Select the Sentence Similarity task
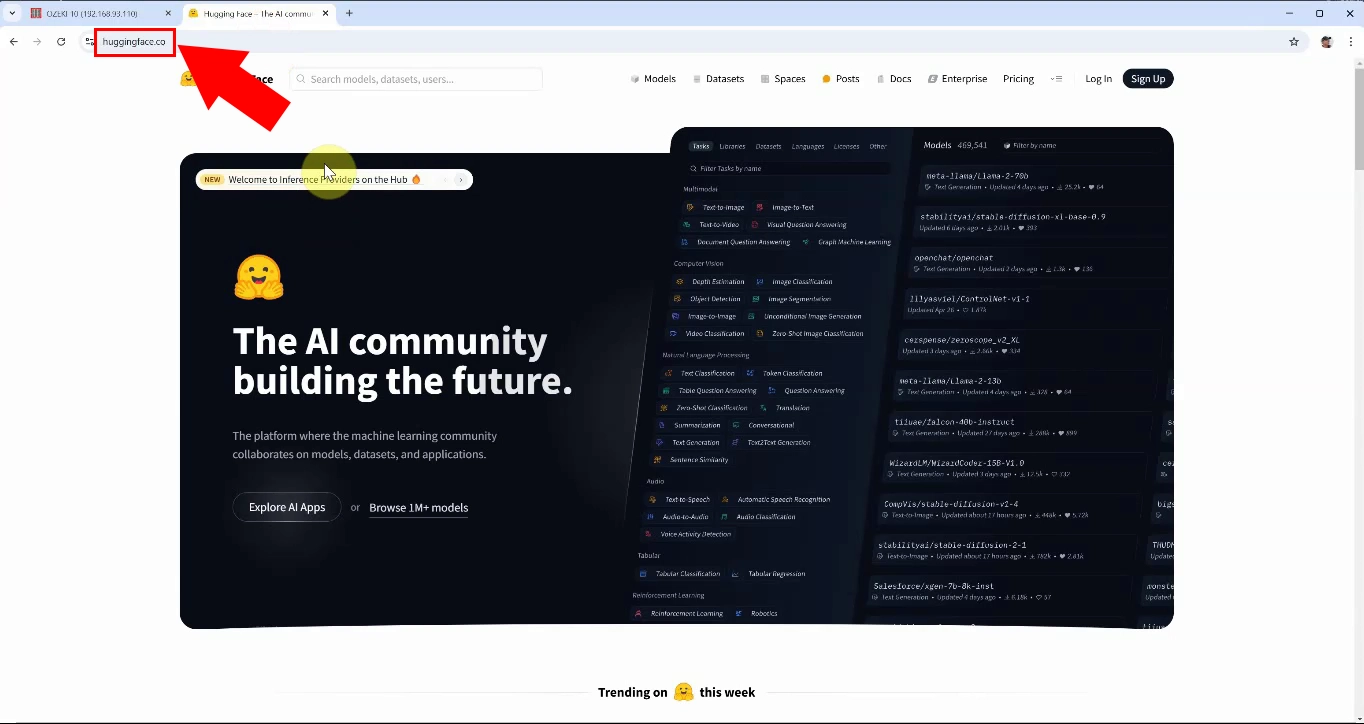This screenshot has height=724, width=1364. coord(691,460)
